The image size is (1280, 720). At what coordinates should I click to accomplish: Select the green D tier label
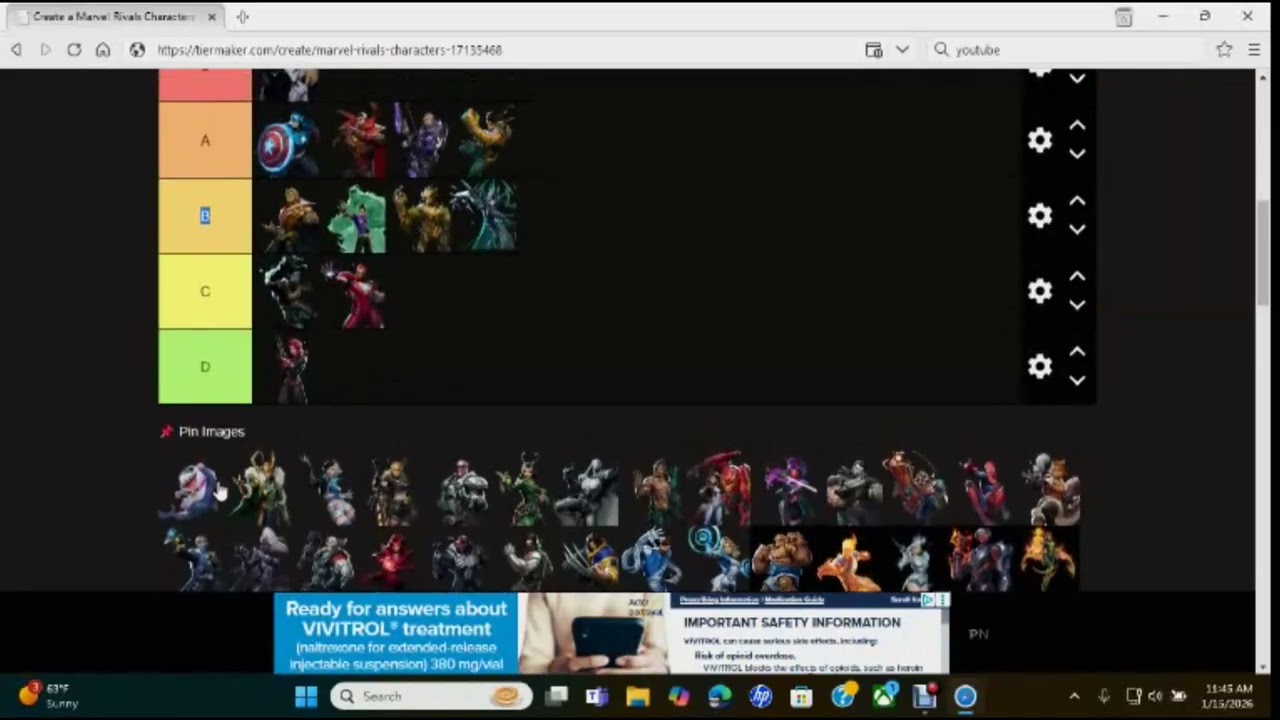tap(205, 366)
